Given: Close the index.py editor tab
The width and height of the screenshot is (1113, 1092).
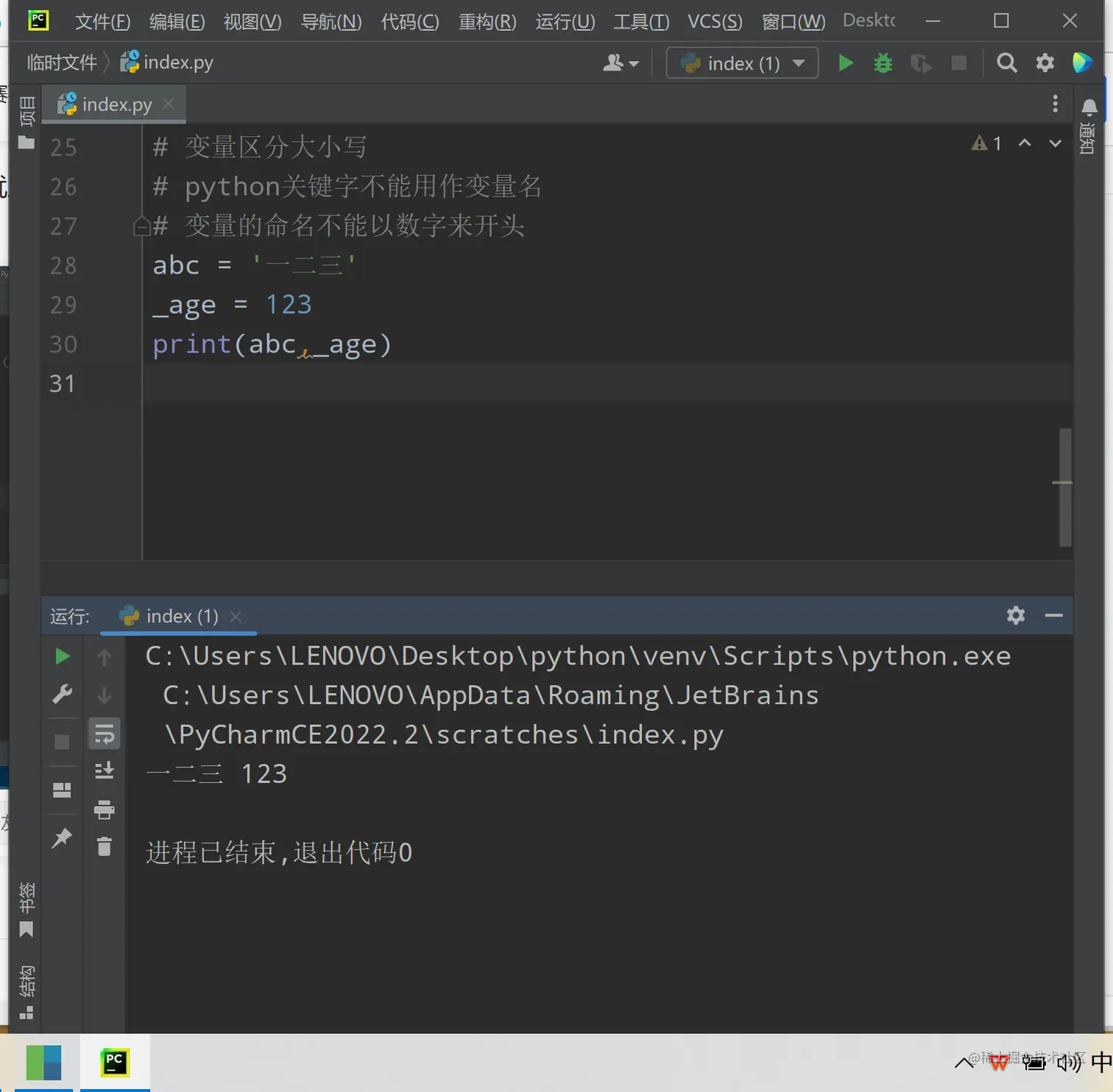Looking at the screenshot, I should click(169, 104).
